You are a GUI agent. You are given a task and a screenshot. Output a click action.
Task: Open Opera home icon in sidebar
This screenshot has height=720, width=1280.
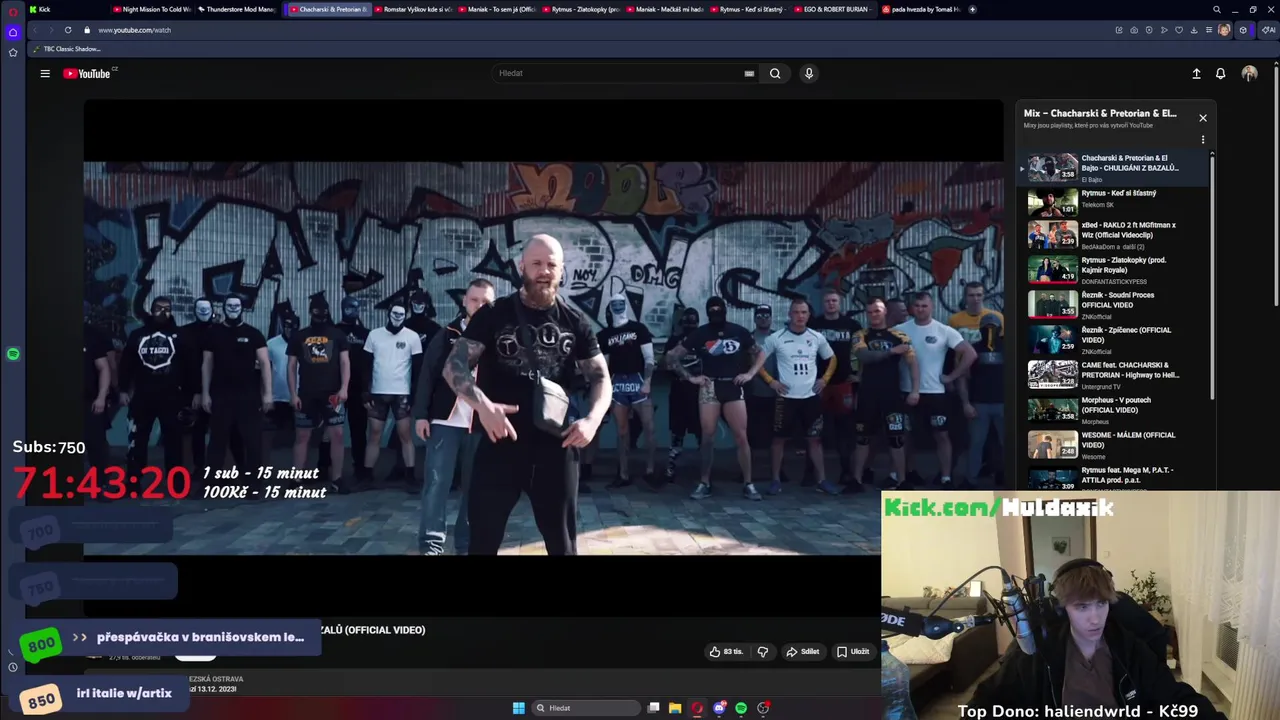point(13,32)
